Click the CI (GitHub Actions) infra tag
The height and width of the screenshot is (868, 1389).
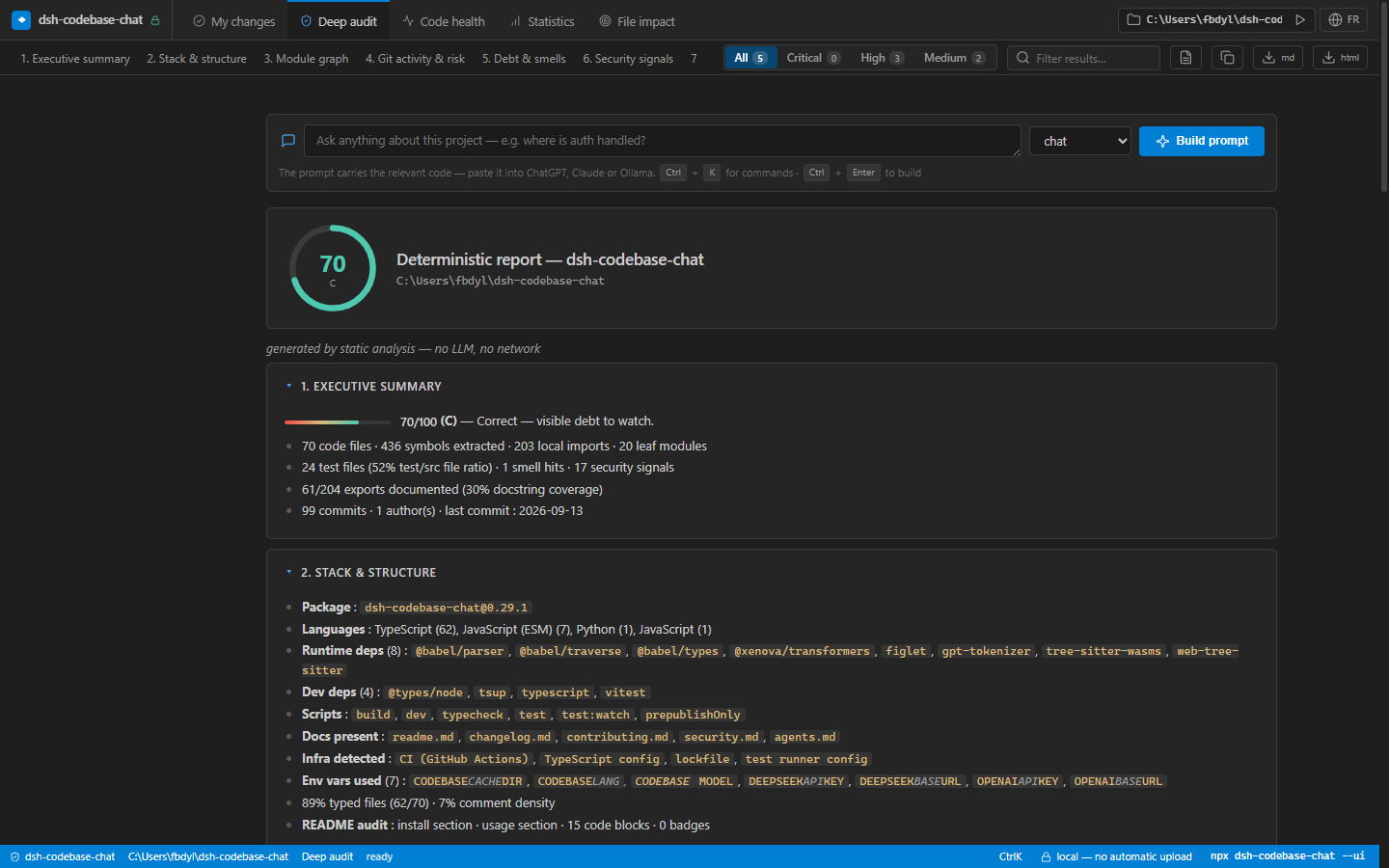464,759
